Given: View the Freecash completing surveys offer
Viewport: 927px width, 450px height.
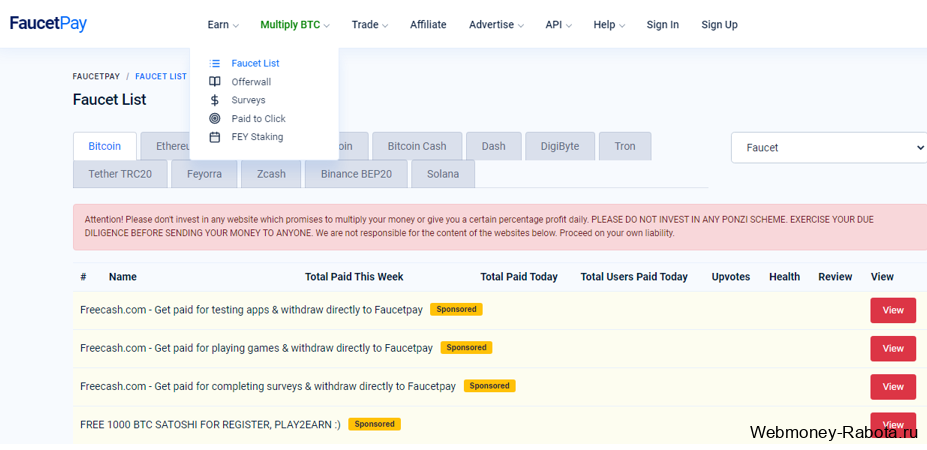Looking at the screenshot, I should pos(893,387).
